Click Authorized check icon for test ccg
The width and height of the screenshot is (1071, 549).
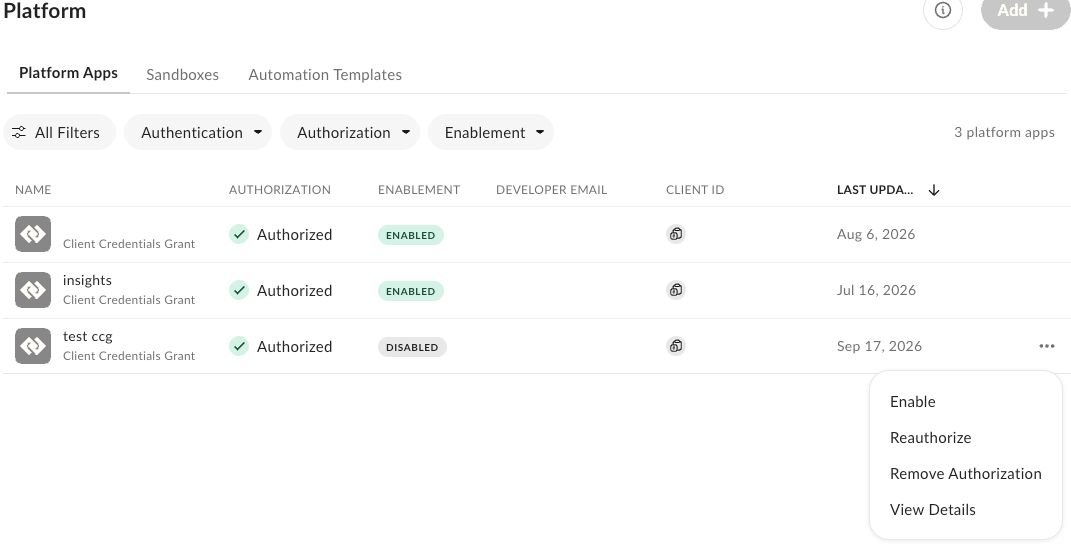pos(239,346)
